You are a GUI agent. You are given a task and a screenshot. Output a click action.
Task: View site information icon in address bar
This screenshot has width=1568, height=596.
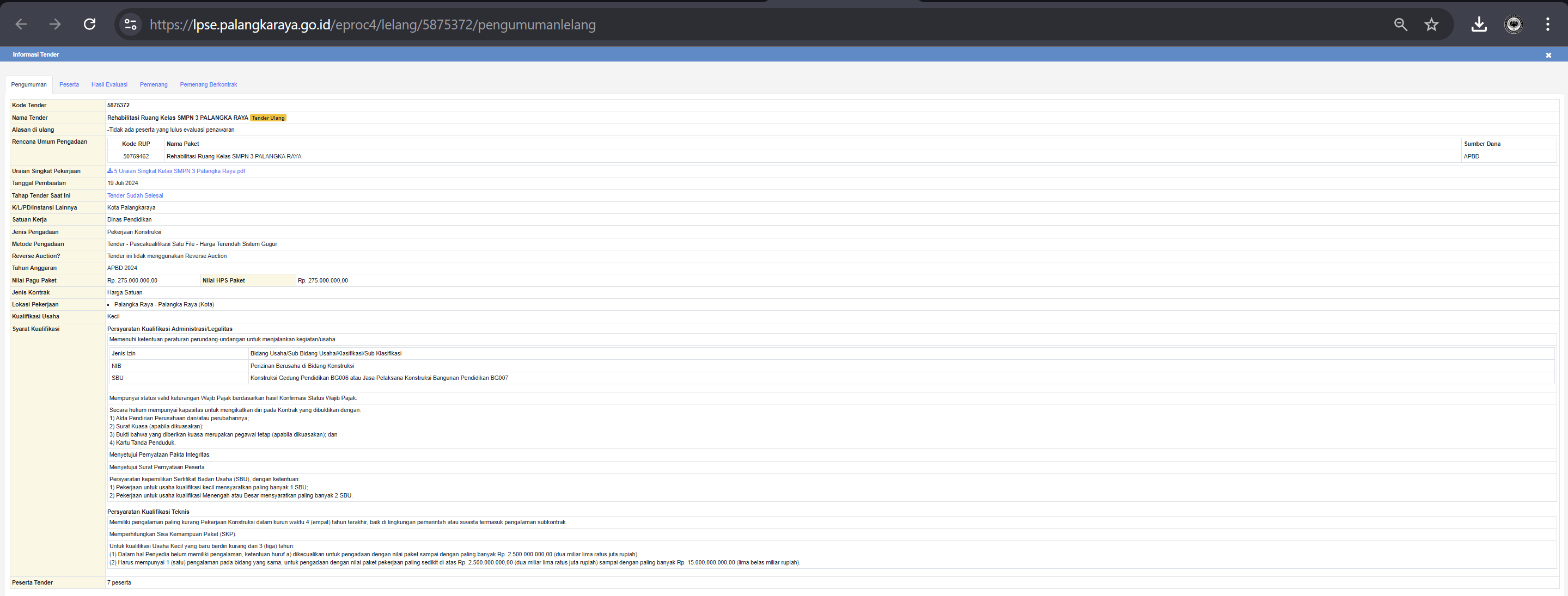click(x=130, y=24)
